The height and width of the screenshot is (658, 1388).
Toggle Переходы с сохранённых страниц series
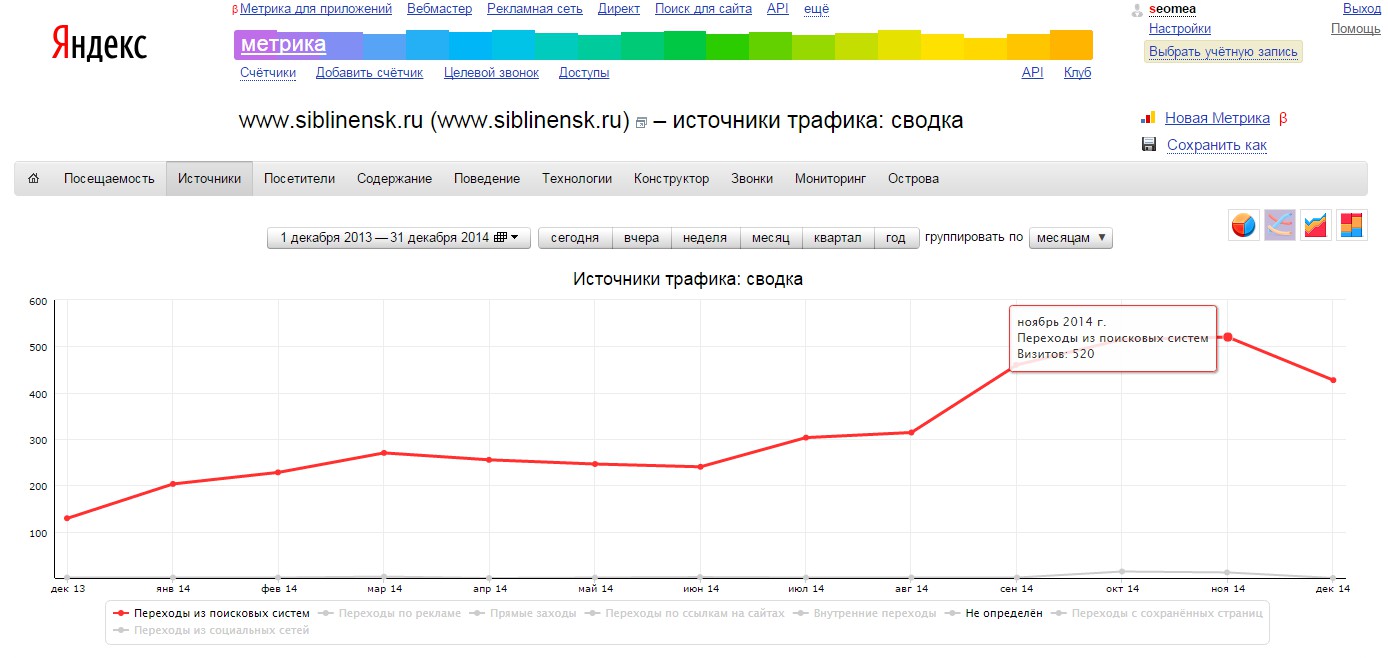click(x=1157, y=613)
